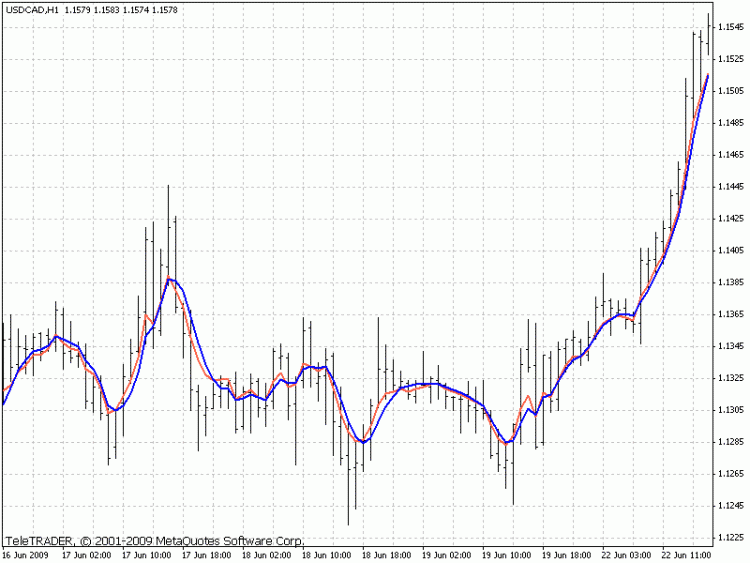Viewport: 750px width, 563px height.
Task: Select the 18 Jun 02:00 time label
Action: [266, 555]
